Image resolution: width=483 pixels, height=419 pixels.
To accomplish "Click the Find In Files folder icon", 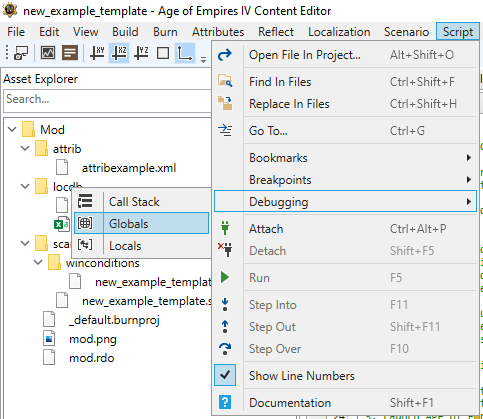I will click(x=225, y=81).
